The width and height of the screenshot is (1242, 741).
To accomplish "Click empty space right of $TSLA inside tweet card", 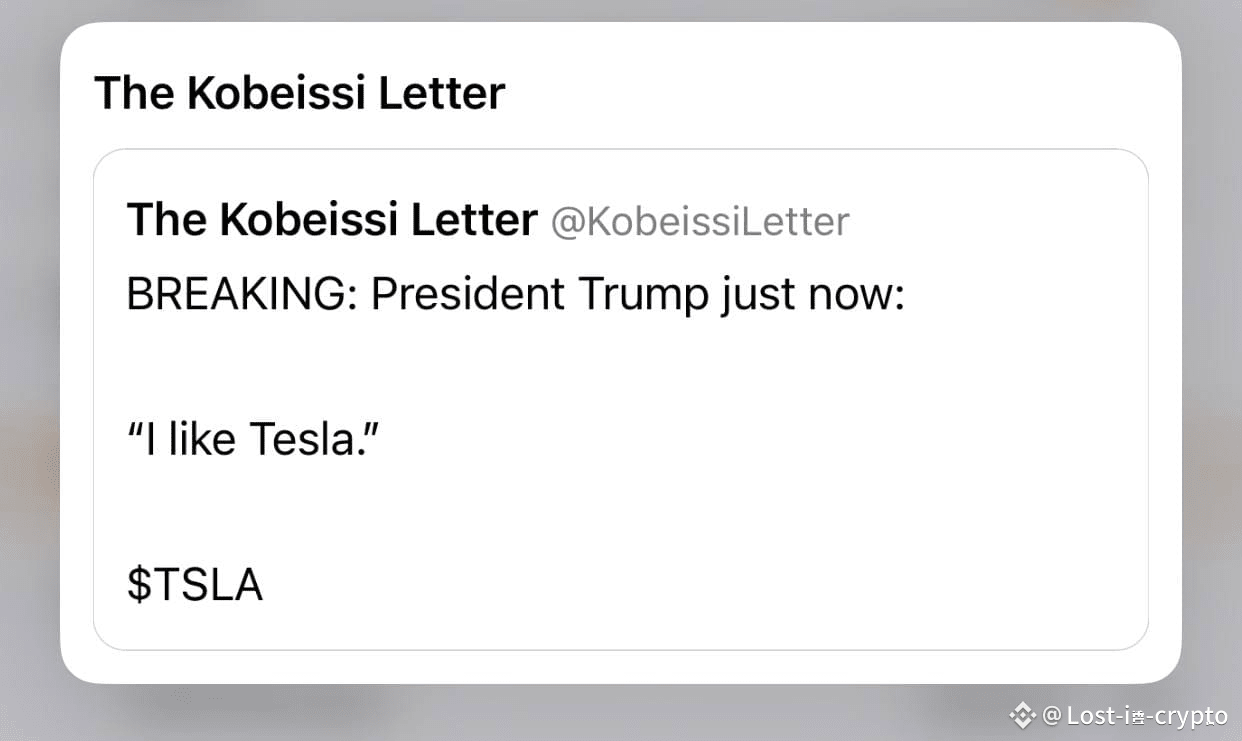I will pyautogui.click(x=700, y=585).
